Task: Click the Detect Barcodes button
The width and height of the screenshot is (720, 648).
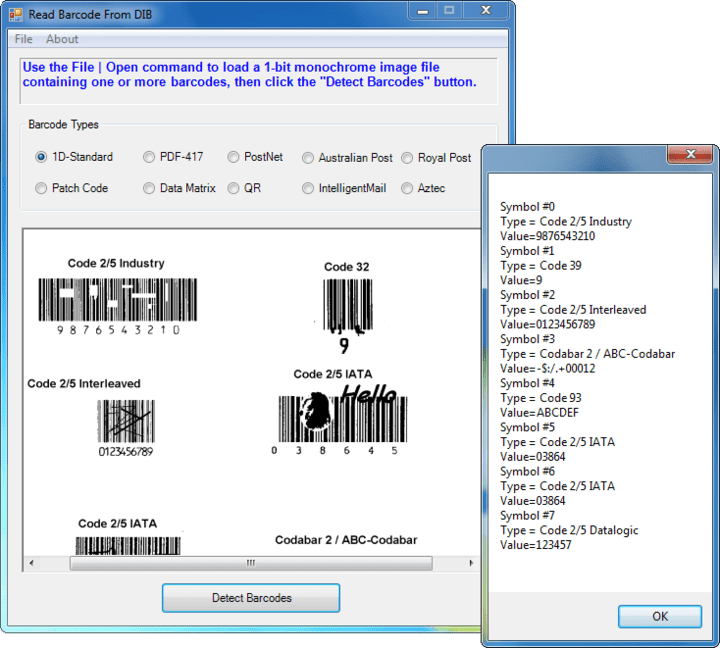Action: [251, 598]
